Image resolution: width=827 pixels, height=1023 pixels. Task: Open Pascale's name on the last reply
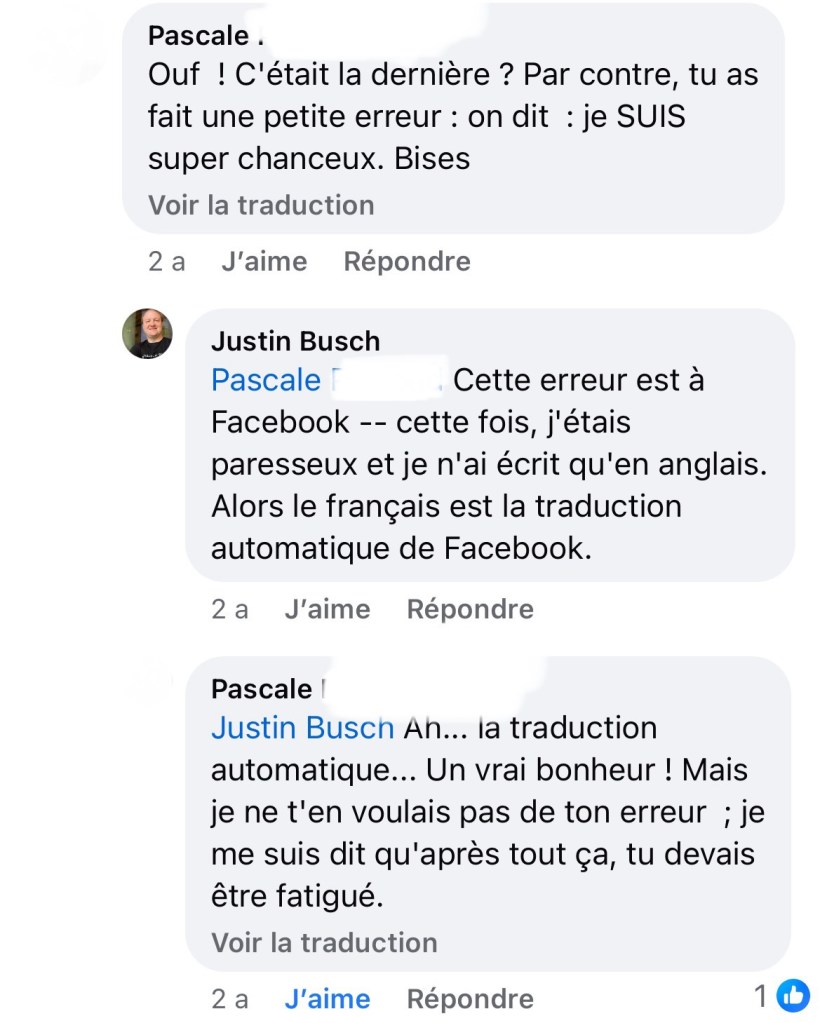pos(261,689)
